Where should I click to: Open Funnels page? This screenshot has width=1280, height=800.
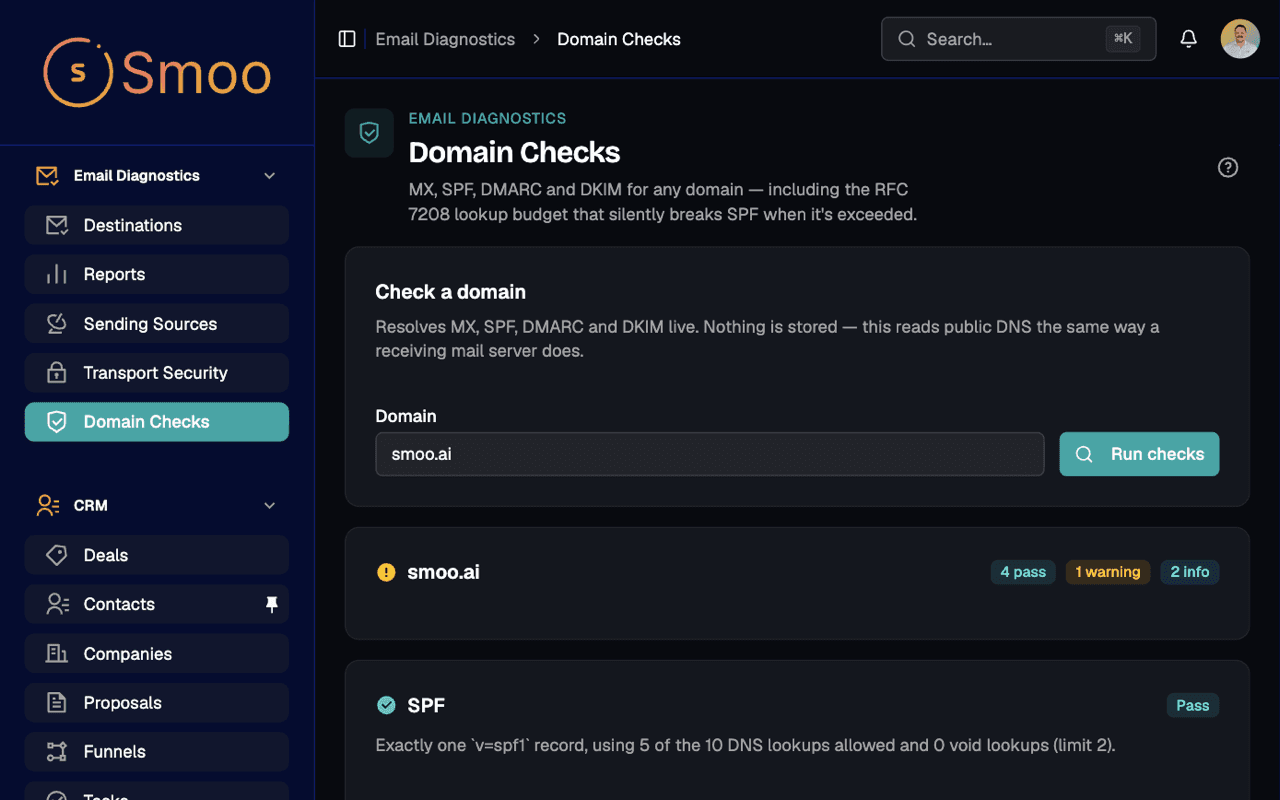point(157,751)
